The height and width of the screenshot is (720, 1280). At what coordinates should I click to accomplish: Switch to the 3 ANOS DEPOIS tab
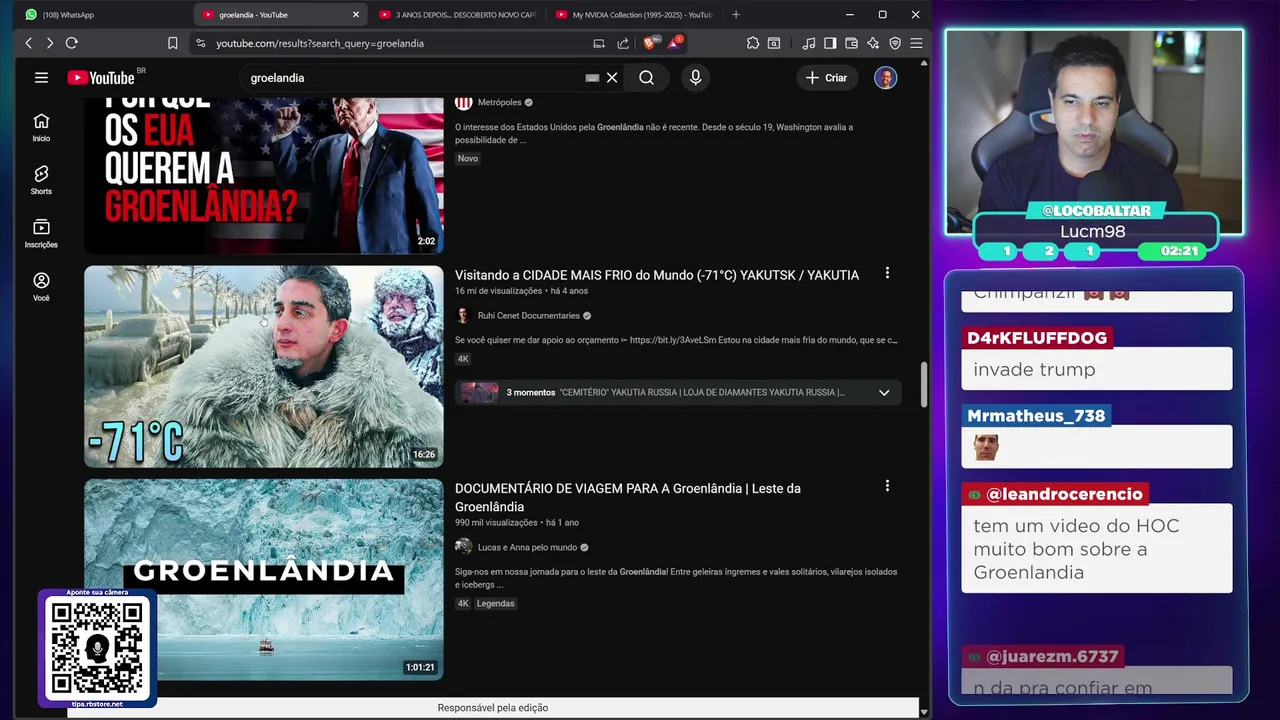point(458,15)
